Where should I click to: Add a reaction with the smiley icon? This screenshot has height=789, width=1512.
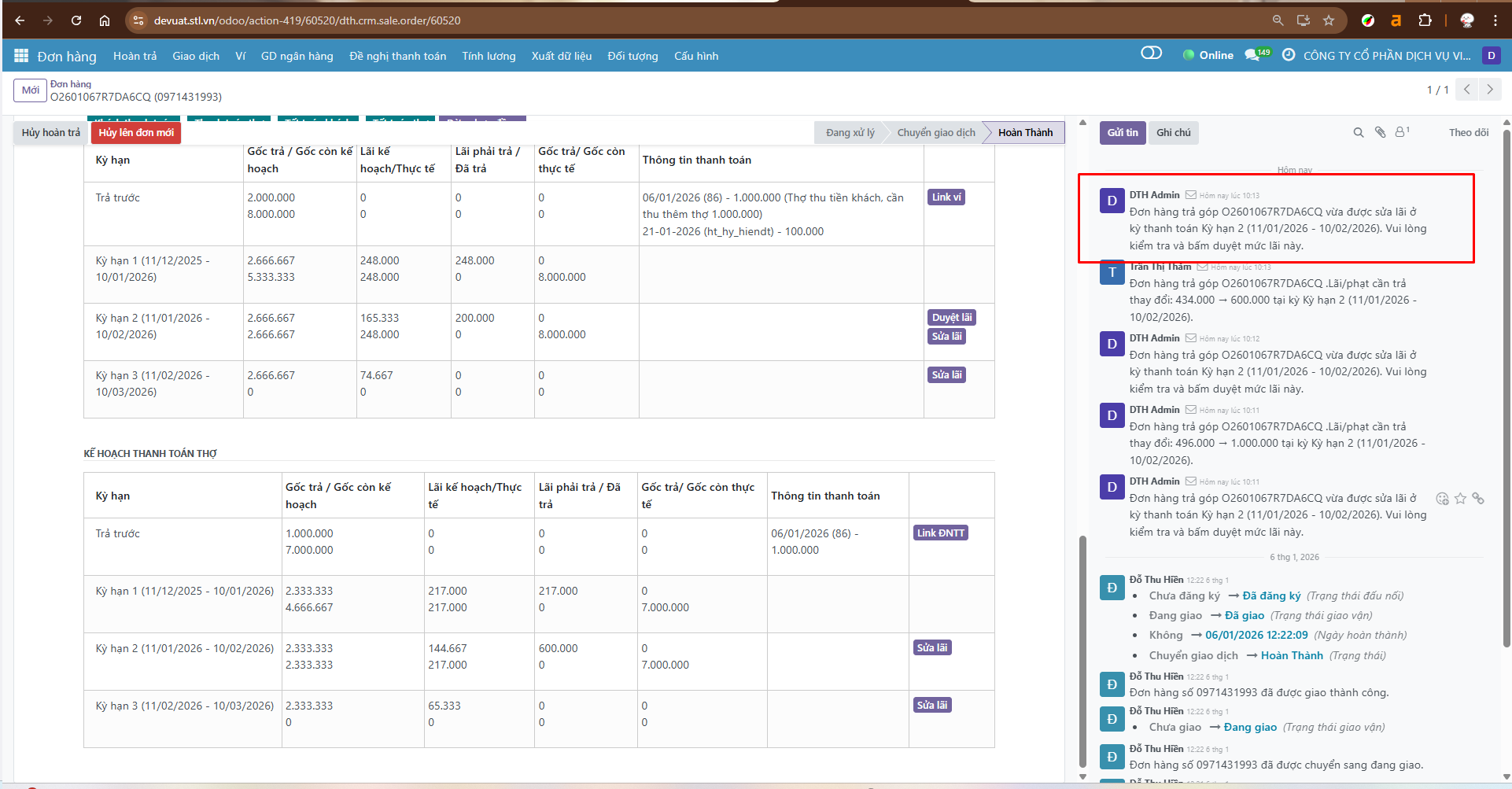tap(1442, 499)
